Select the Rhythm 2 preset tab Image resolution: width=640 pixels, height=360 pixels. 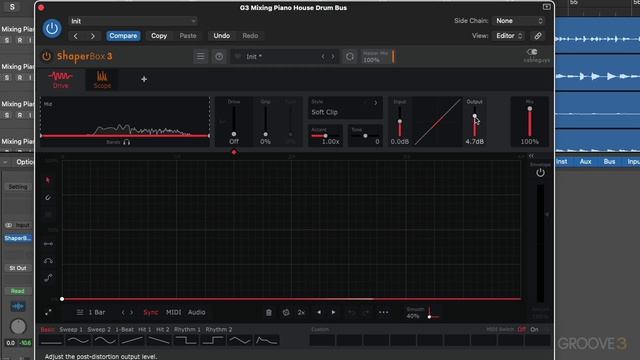[x=219, y=329]
